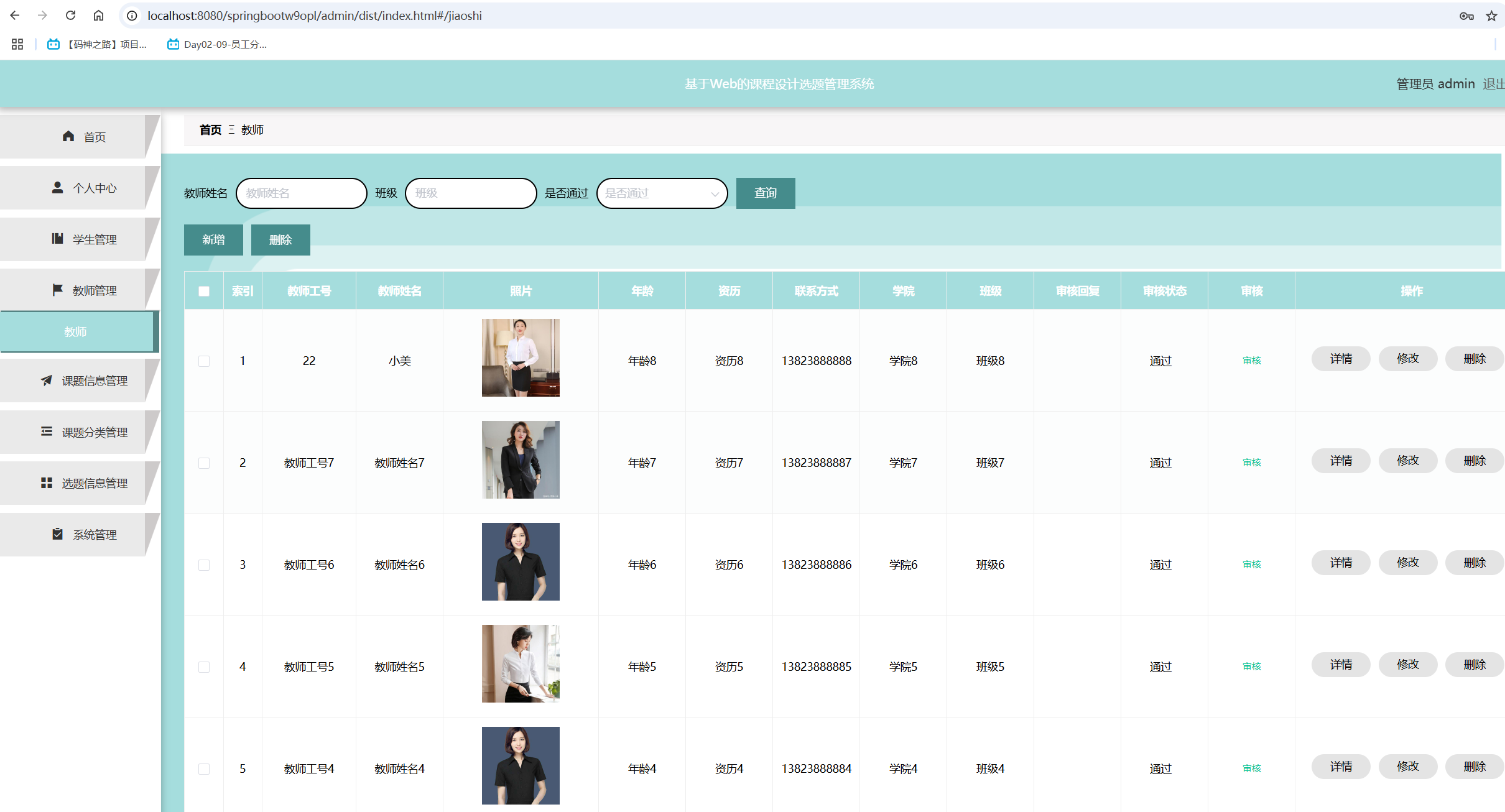This screenshot has height=812, width=1505.
Task: Click the browser address bar URL
Action: tap(314, 16)
